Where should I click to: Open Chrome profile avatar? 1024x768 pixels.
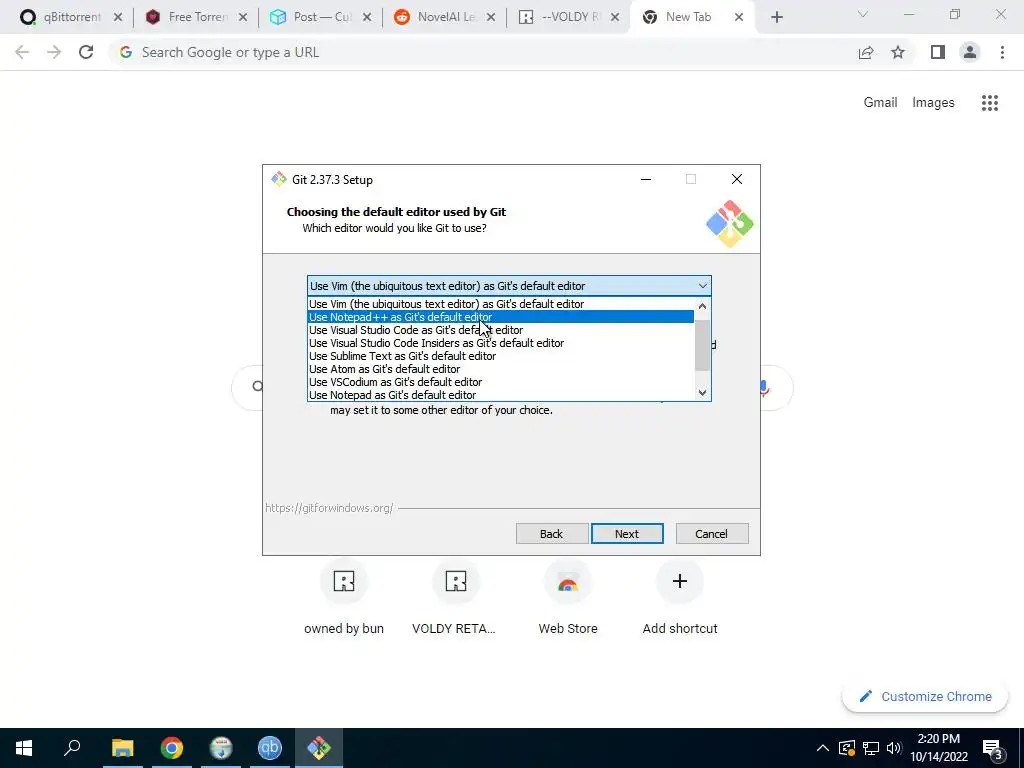[x=970, y=52]
